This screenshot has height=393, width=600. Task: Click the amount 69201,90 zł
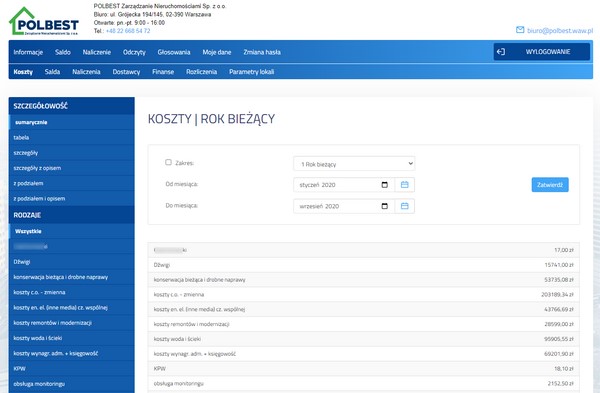pyautogui.click(x=559, y=354)
